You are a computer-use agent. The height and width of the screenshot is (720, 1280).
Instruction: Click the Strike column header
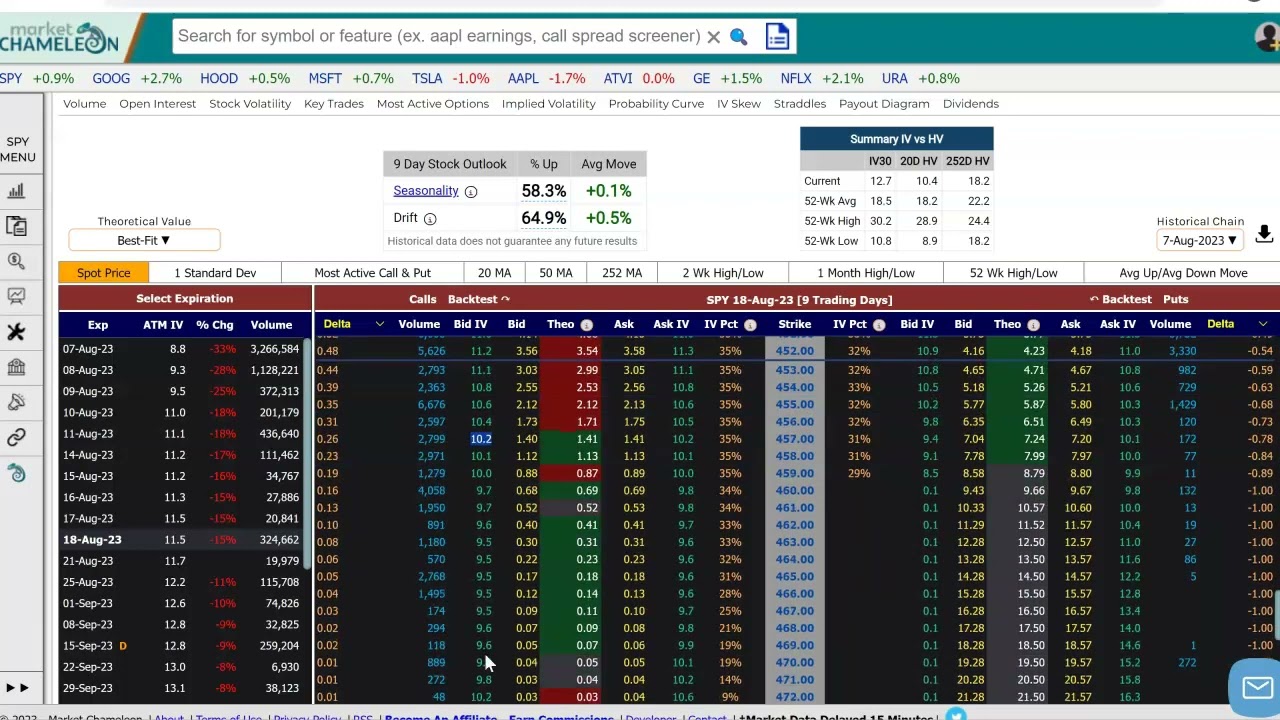pos(795,324)
